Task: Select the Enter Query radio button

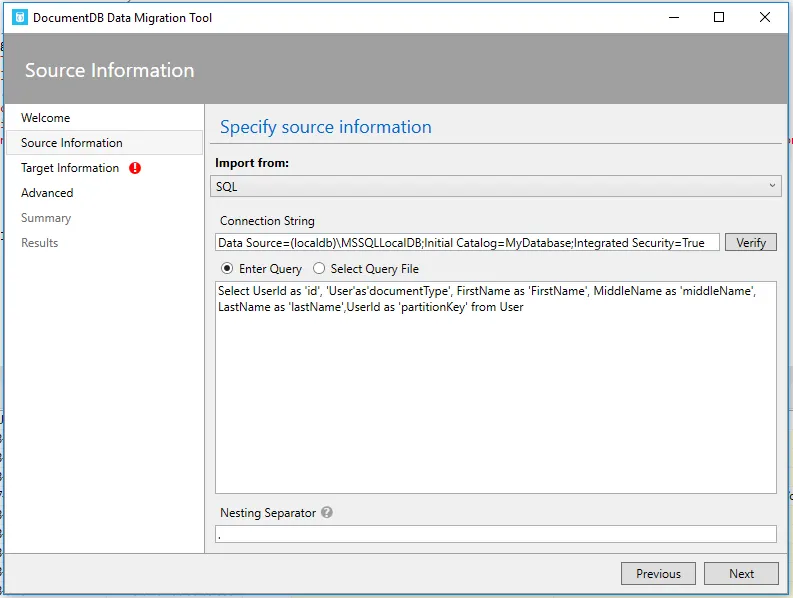Action: click(227, 268)
